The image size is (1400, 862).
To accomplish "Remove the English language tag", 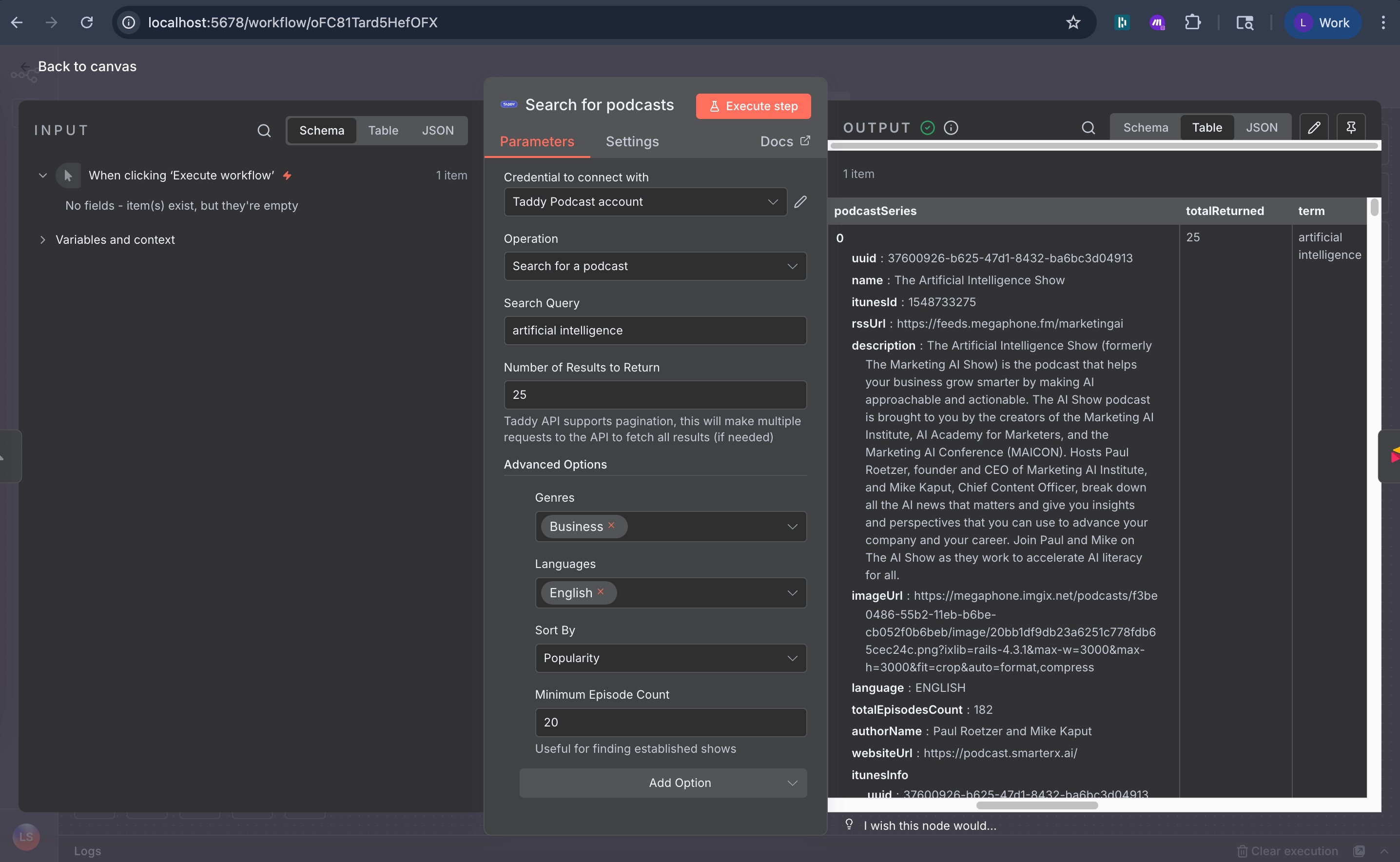I will 601,592.
